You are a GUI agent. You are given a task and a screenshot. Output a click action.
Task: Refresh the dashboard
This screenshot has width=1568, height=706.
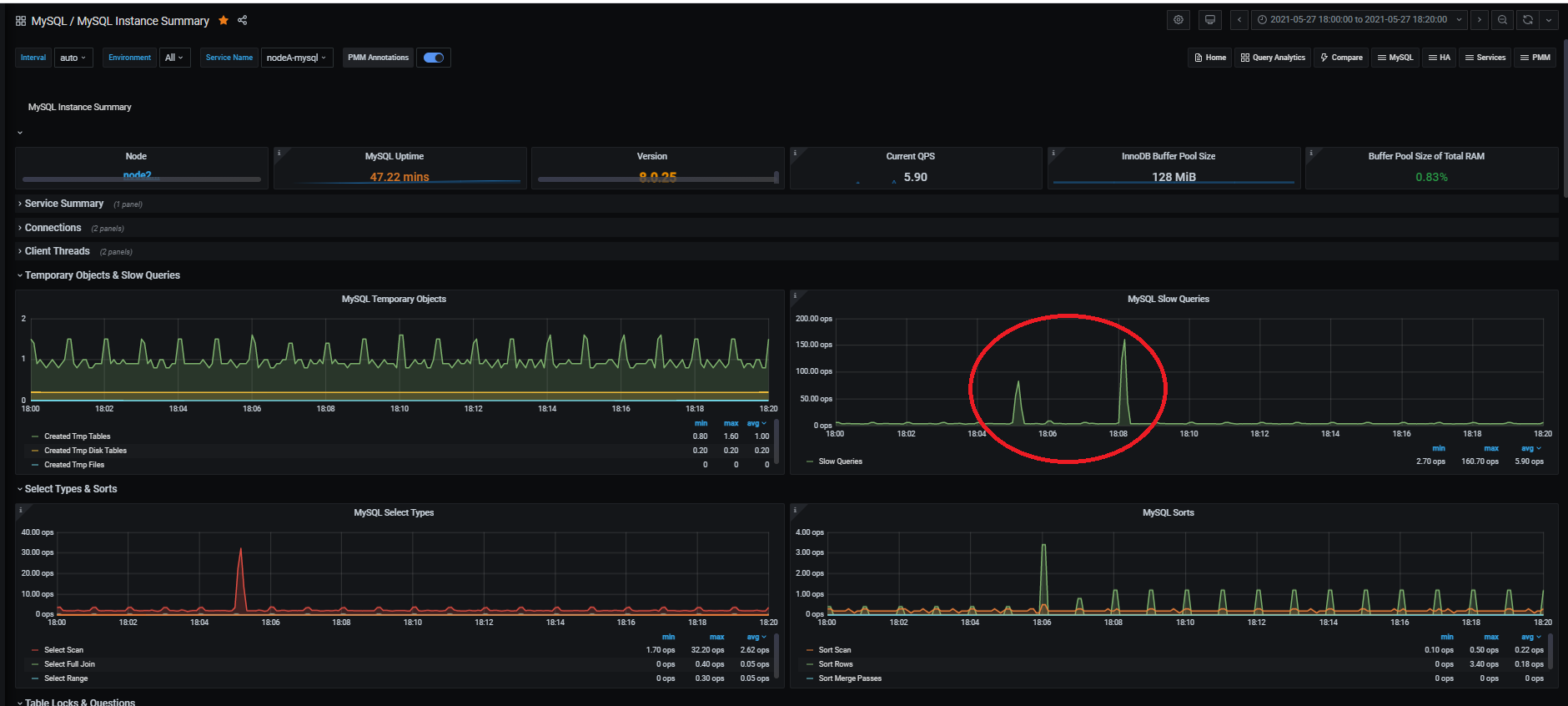pos(1528,20)
